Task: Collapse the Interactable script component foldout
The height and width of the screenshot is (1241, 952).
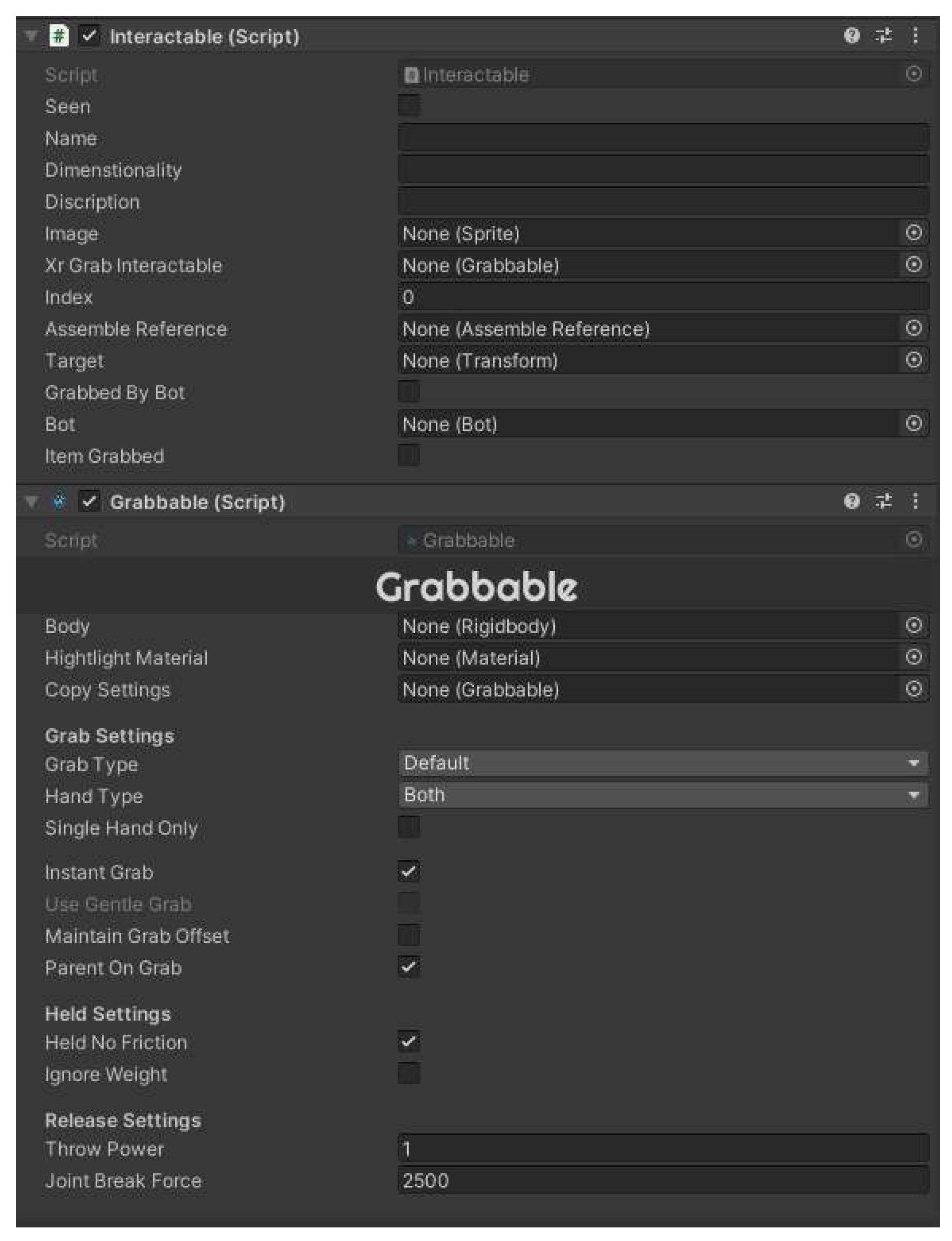Action: point(31,36)
